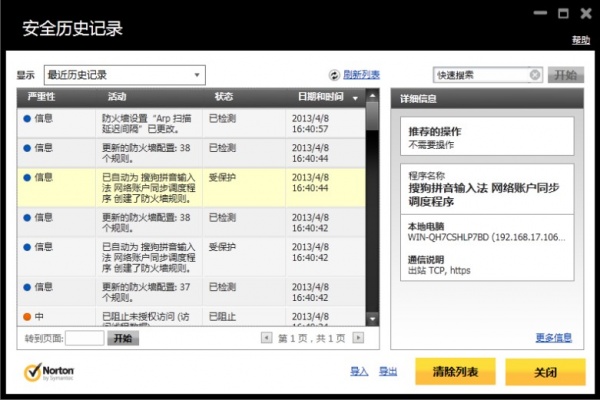Click WIN-QH7CSHLP7BD local computer text
This screenshot has height=400, width=600.
486,237
